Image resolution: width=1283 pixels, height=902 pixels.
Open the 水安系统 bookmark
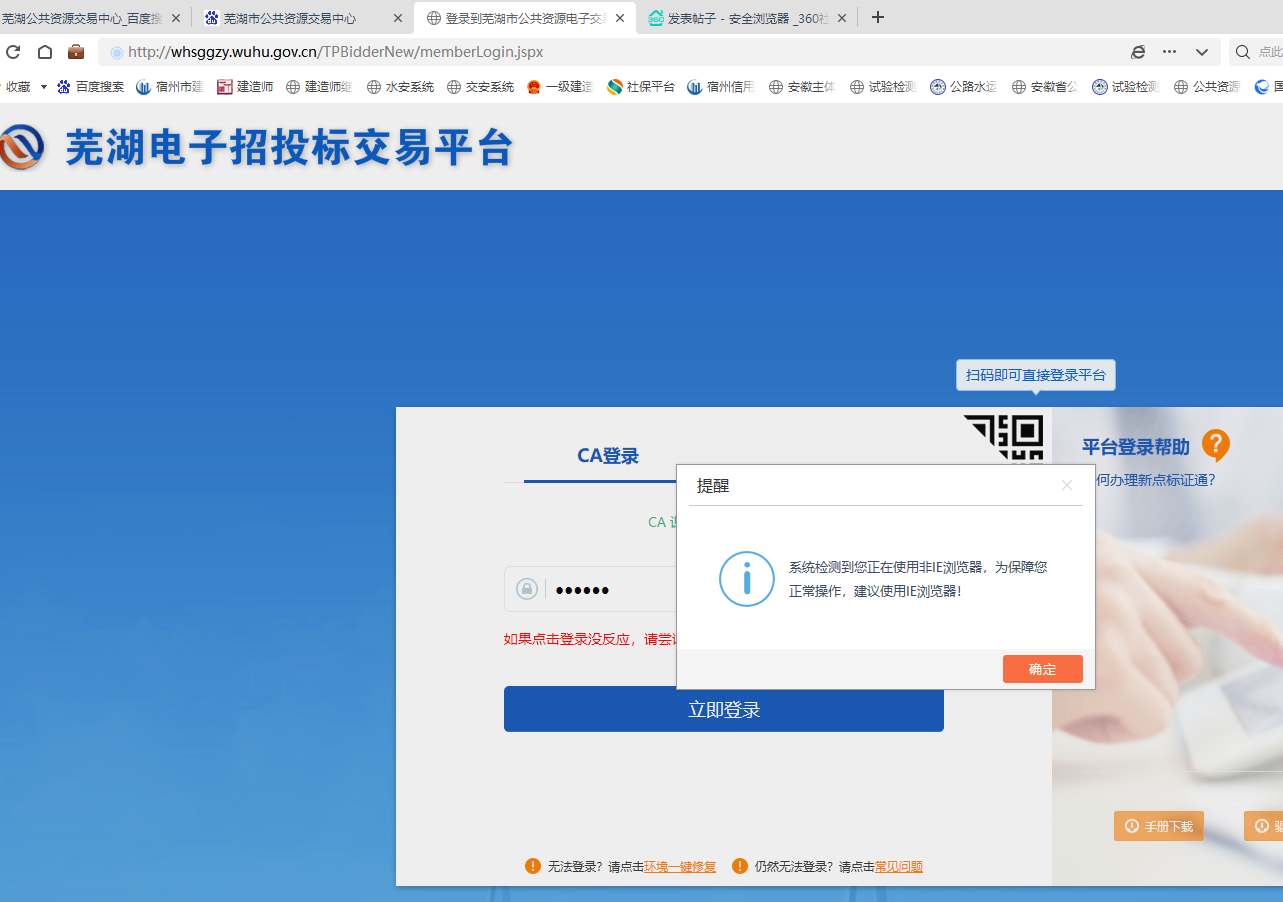click(x=400, y=87)
